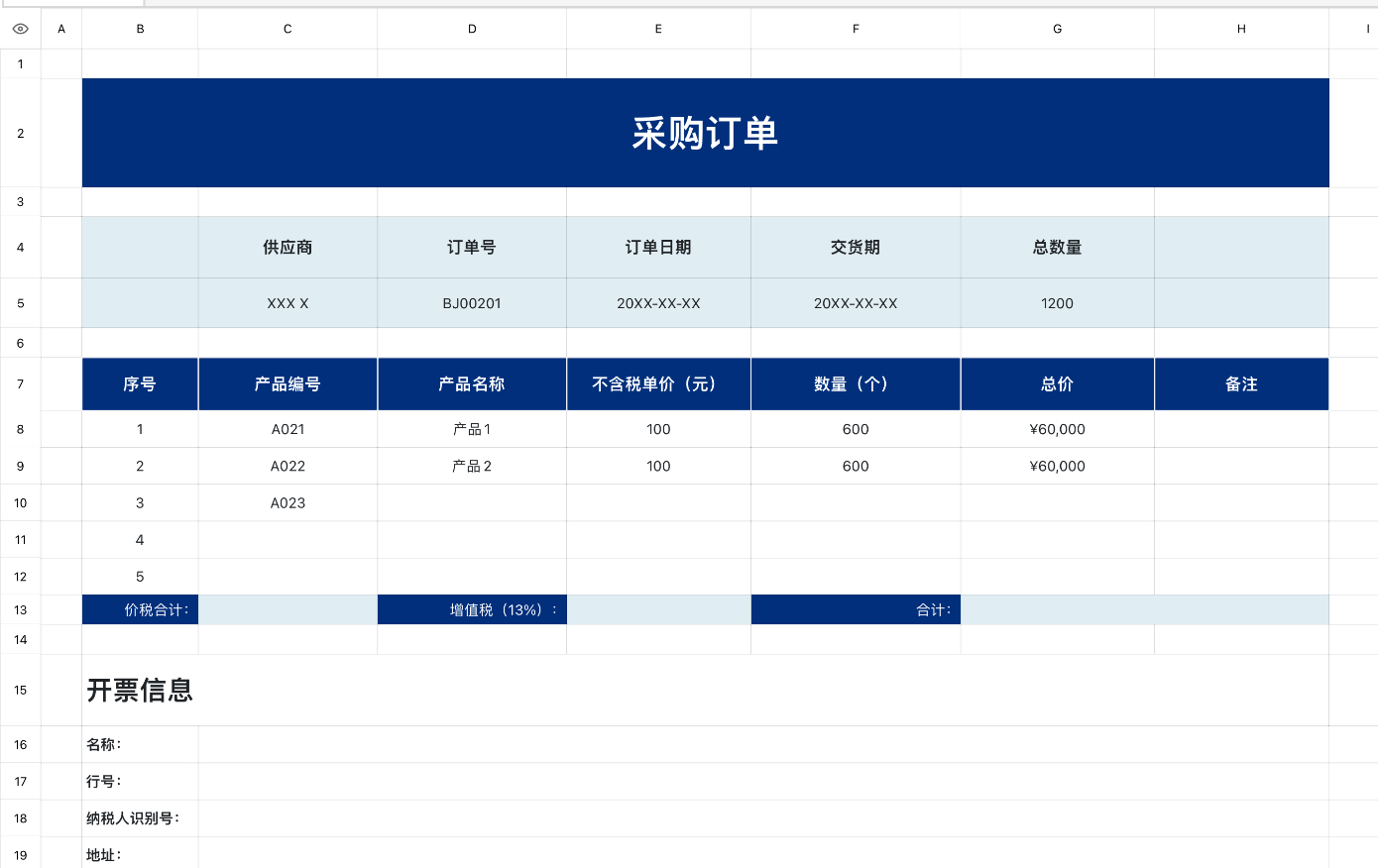Select the total quantity 1200 cell
This screenshot has width=1378, height=868.
coord(1058,303)
